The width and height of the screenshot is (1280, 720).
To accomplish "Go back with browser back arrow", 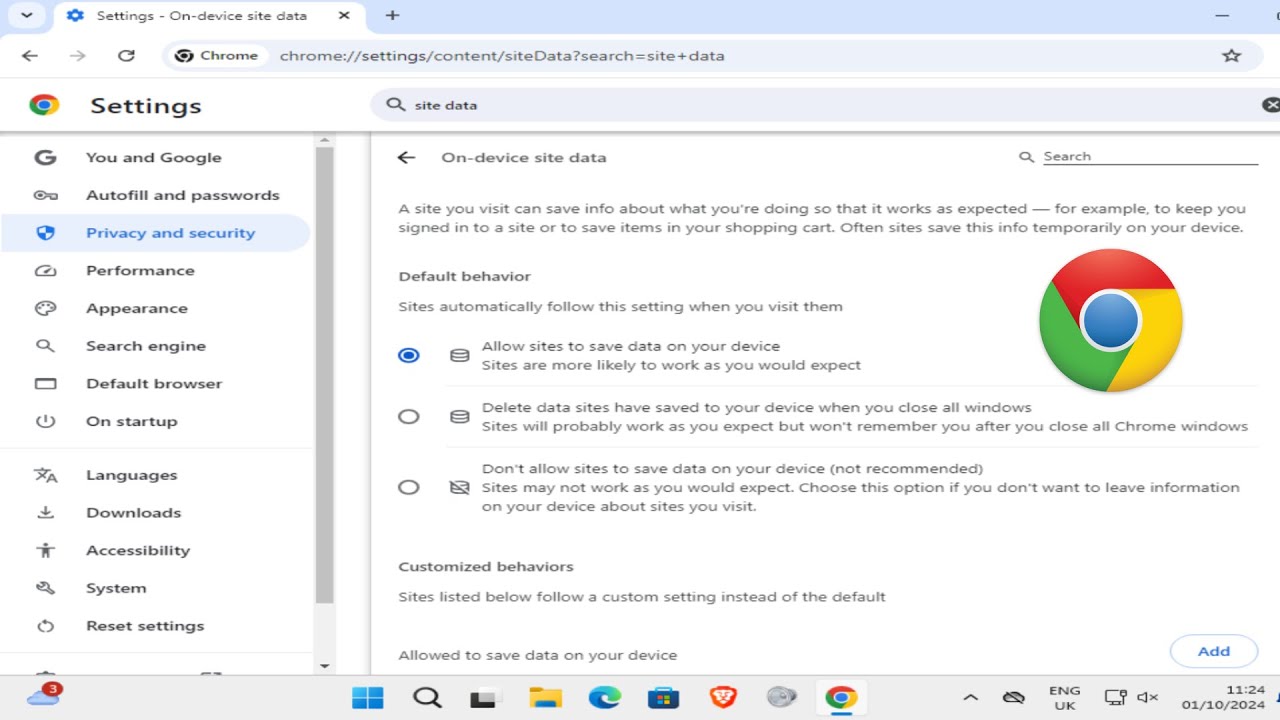I will tap(30, 56).
